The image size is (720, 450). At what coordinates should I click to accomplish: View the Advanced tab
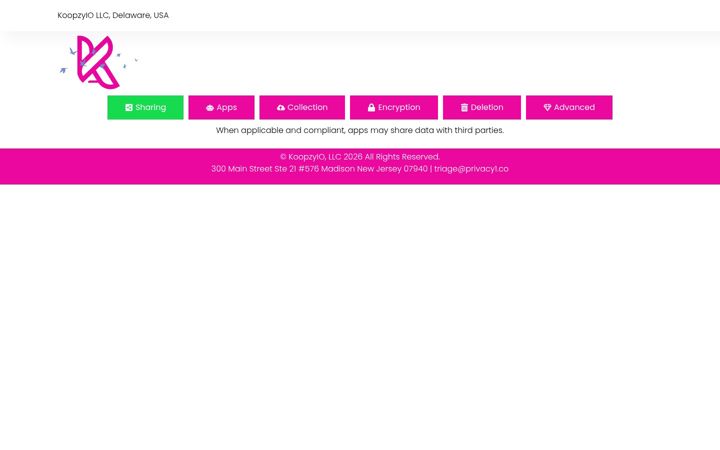(569, 107)
